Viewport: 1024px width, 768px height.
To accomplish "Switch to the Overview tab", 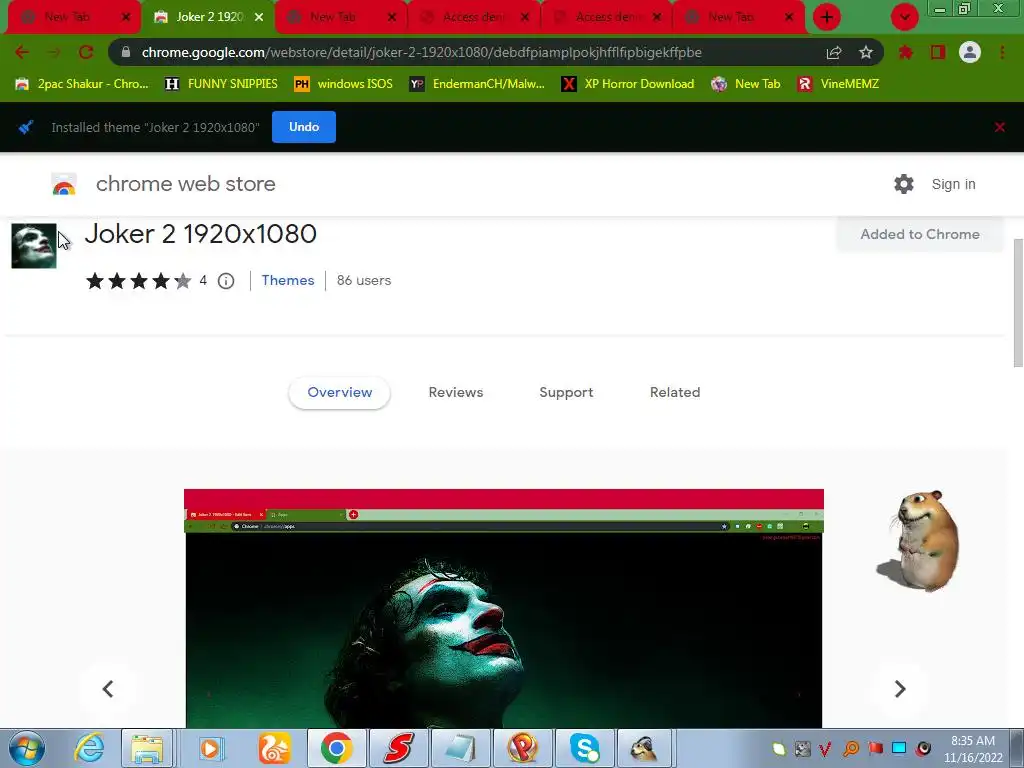I will (x=340, y=392).
